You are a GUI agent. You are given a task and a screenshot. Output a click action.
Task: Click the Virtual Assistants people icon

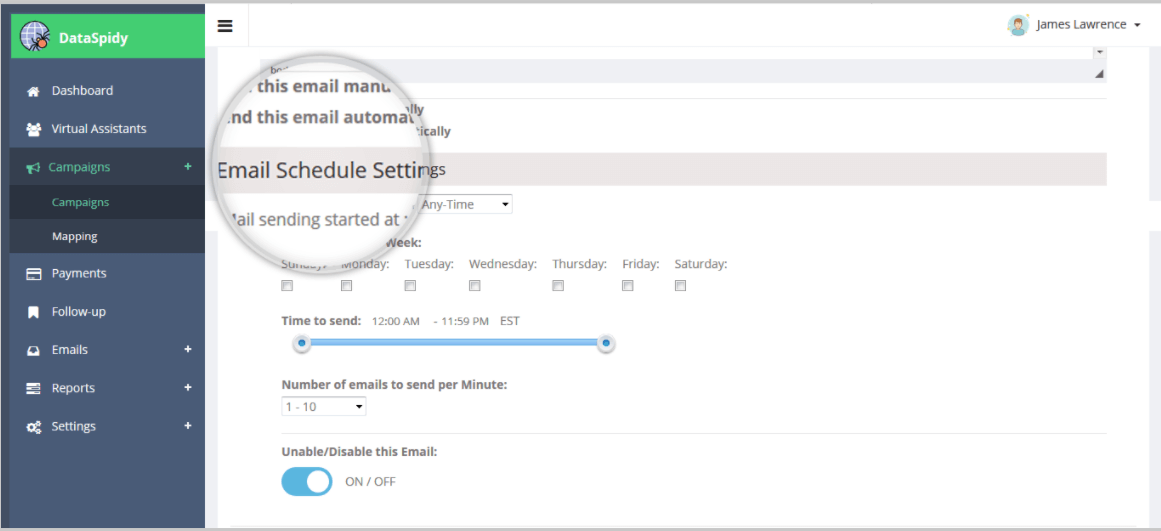coord(33,129)
